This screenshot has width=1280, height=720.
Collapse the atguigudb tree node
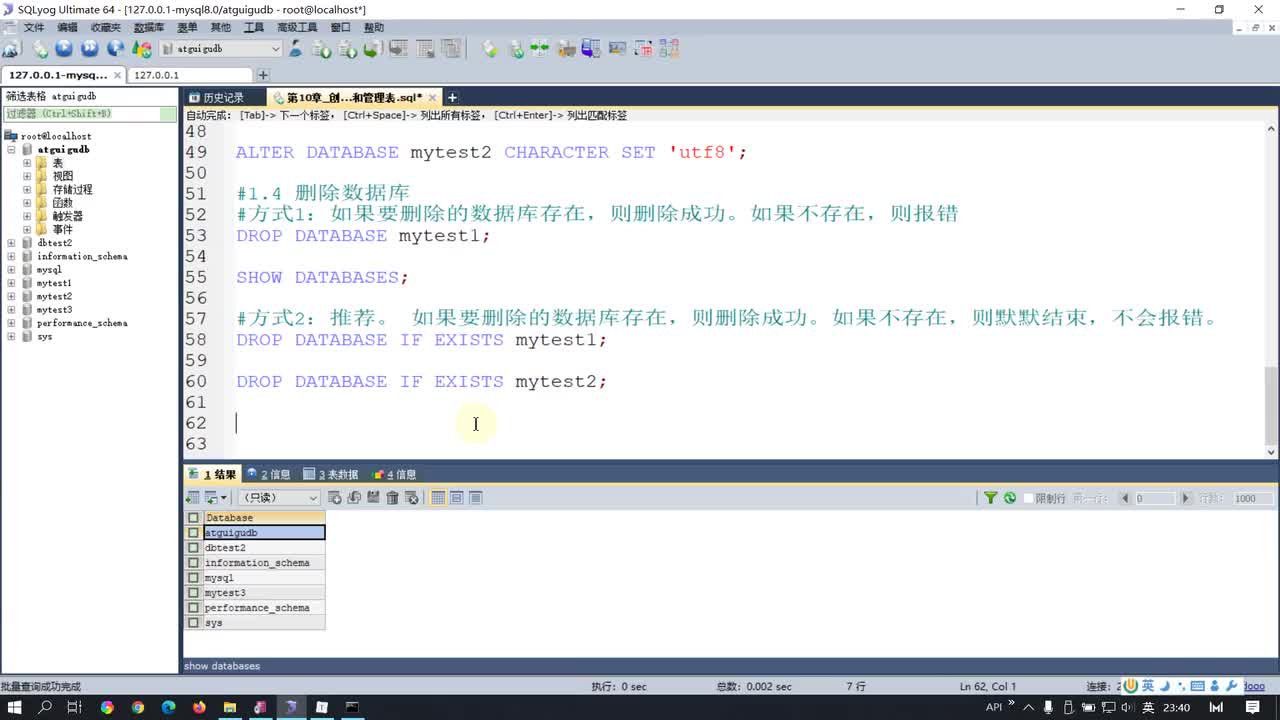(x=11, y=149)
